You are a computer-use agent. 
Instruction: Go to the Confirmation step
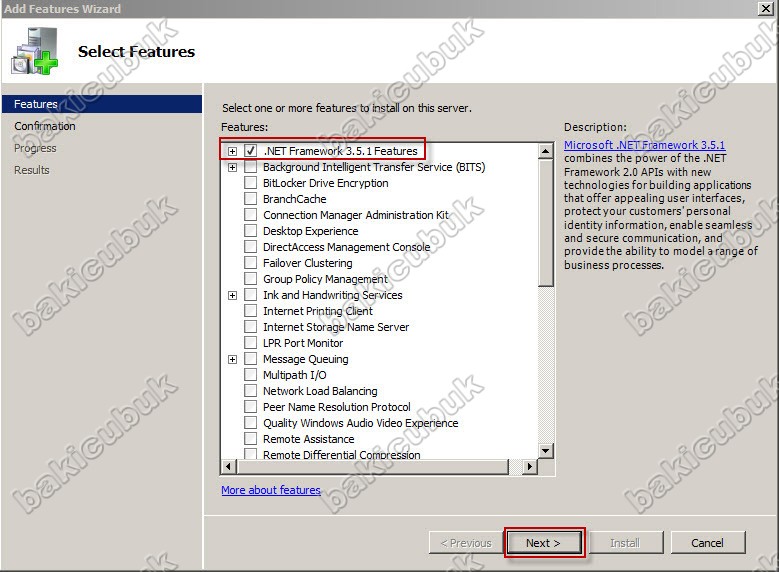coord(45,126)
